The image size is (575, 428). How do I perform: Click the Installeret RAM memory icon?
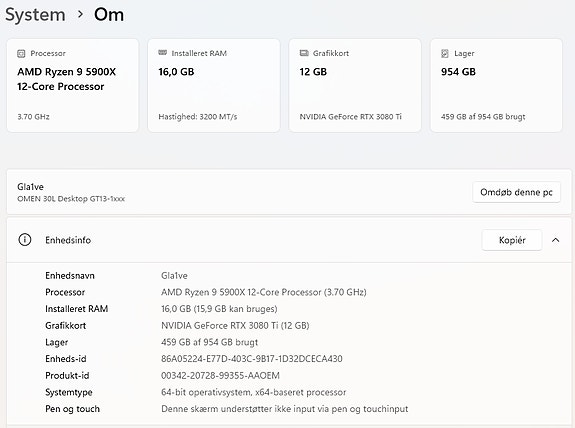tap(162, 53)
